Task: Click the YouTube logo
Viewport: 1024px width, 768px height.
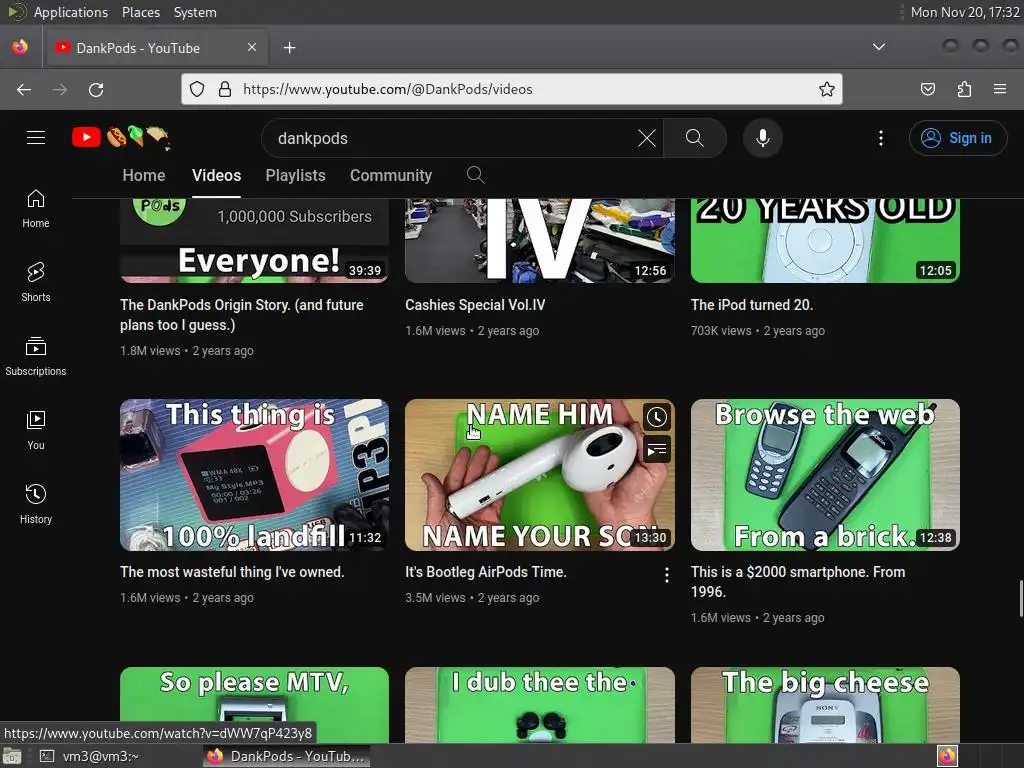Action: [121, 138]
